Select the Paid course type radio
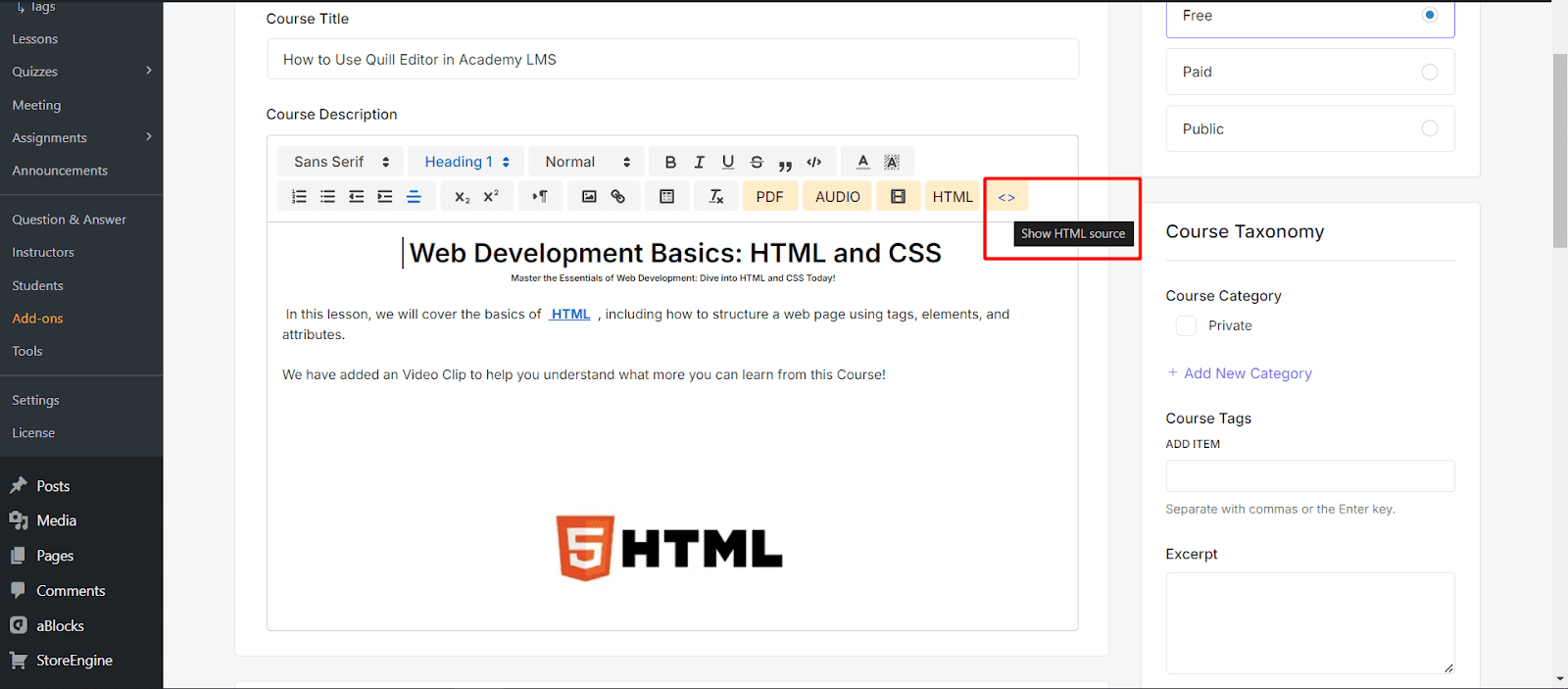The image size is (1568, 689). coord(1430,72)
